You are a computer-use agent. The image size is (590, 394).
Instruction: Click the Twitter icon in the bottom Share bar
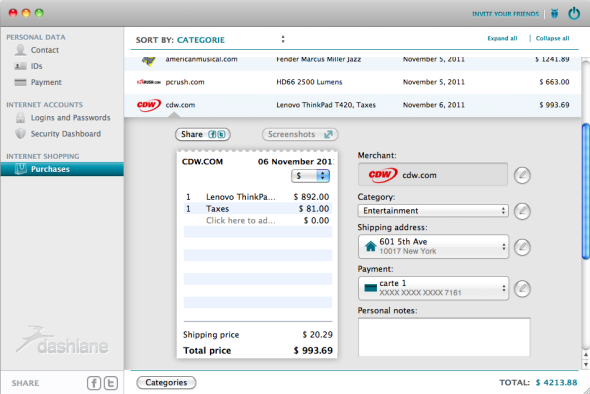pyautogui.click(x=111, y=383)
